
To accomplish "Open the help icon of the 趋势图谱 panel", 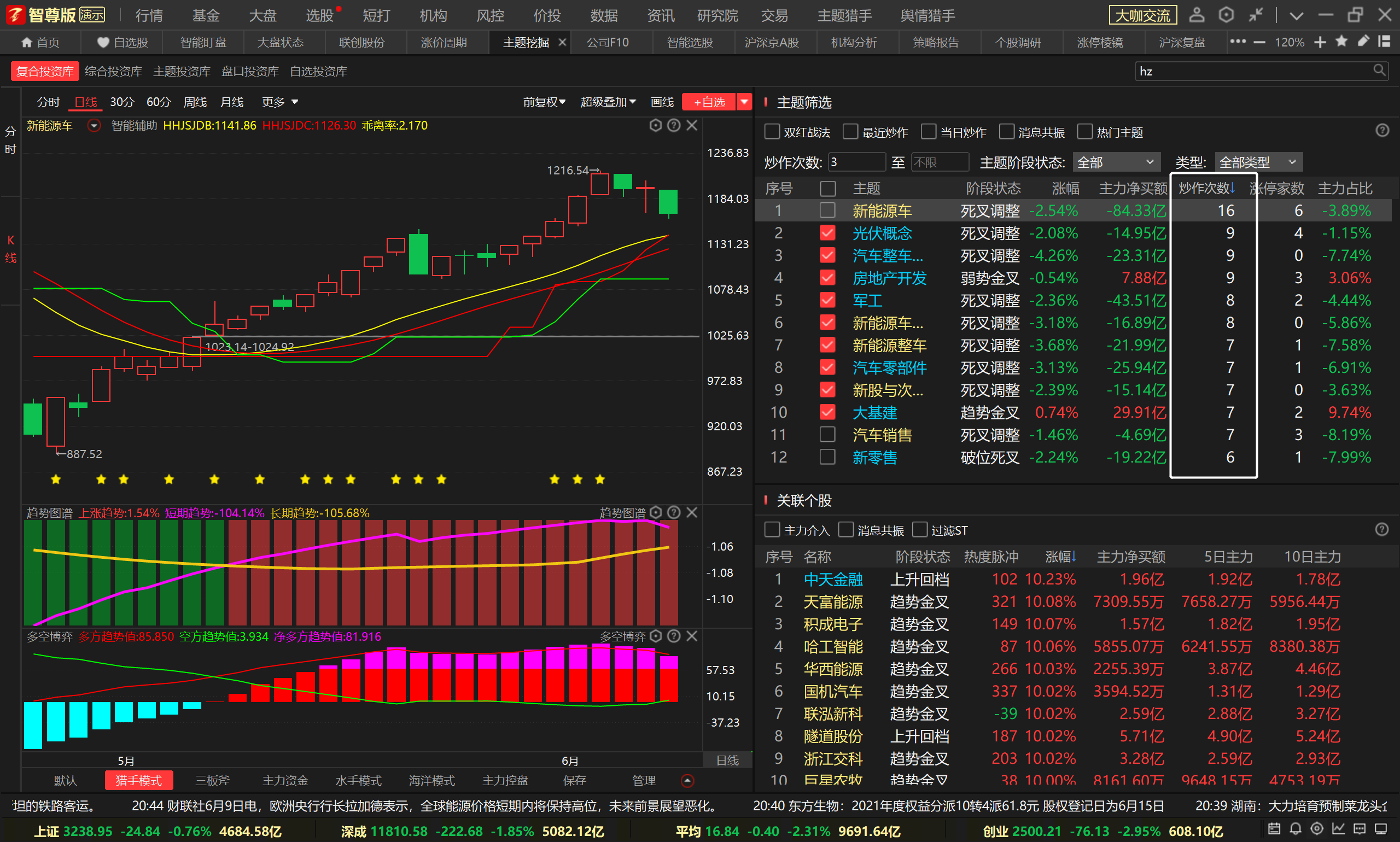I will point(674,513).
